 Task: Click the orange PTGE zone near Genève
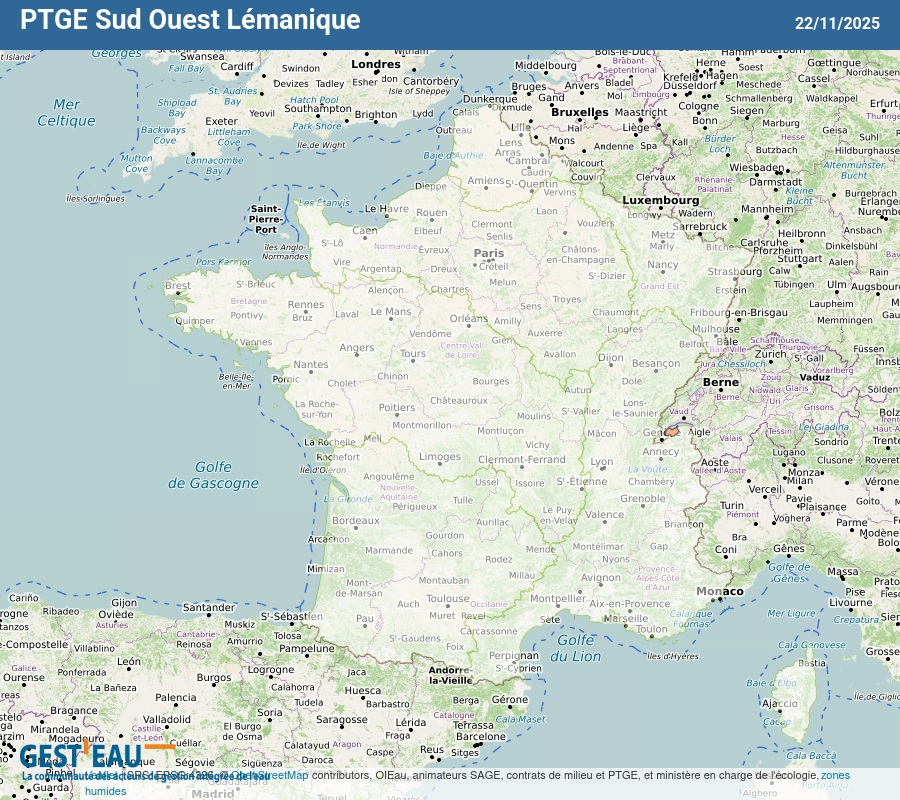[x=673, y=432]
